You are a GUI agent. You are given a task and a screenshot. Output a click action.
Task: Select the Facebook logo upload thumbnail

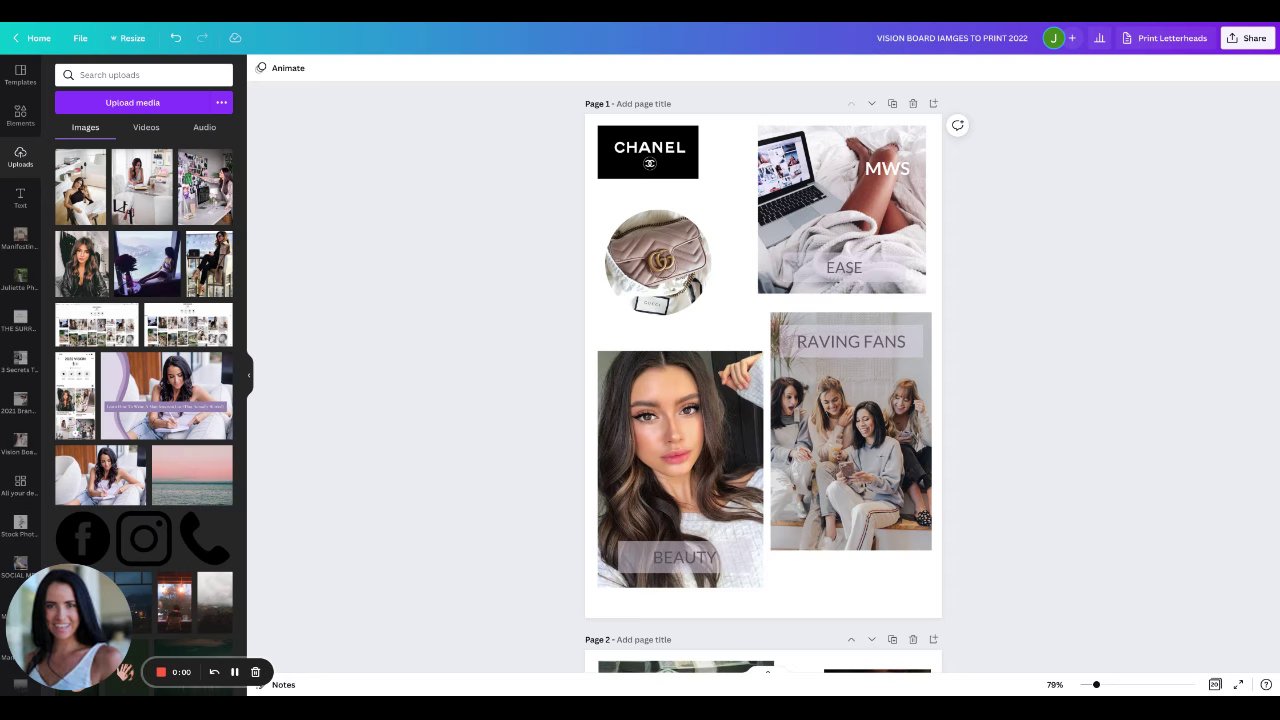(83, 538)
